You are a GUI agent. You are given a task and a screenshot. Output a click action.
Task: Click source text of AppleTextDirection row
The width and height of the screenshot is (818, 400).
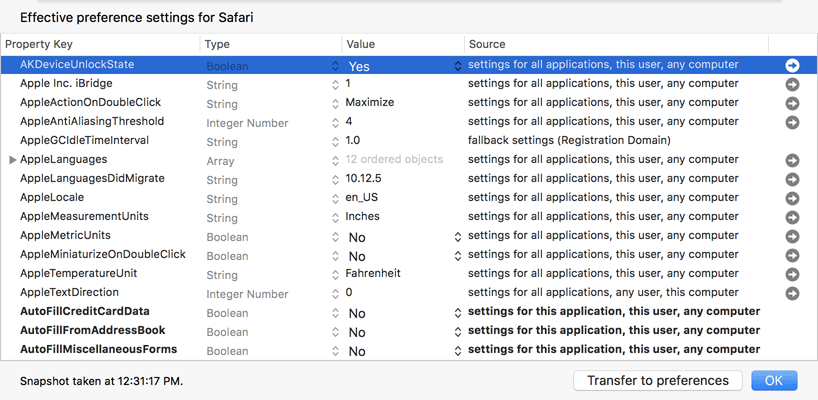[x=603, y=292]
